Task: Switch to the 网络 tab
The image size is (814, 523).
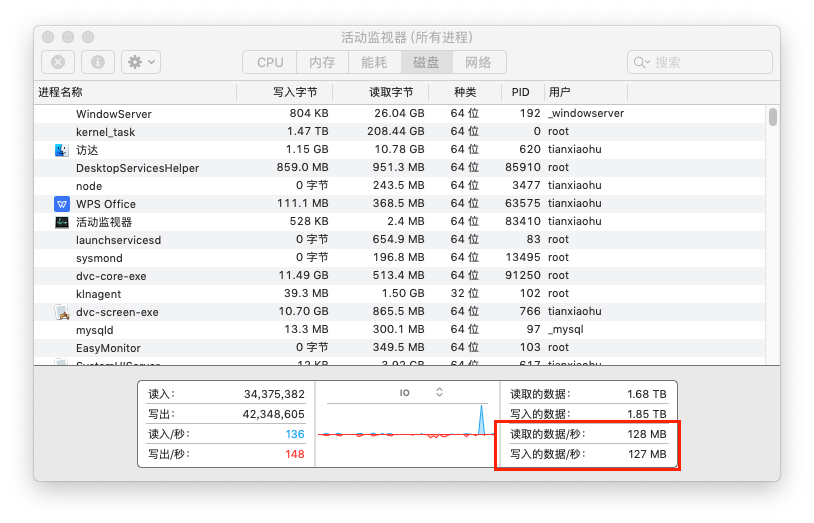Action: tap(479, 62)
